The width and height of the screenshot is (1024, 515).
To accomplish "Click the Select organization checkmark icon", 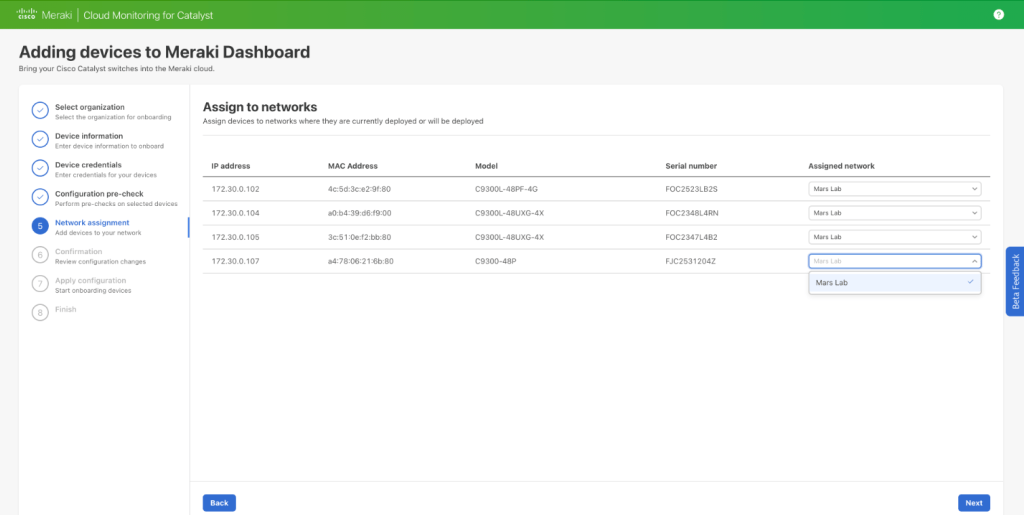I will coord(40,111).
